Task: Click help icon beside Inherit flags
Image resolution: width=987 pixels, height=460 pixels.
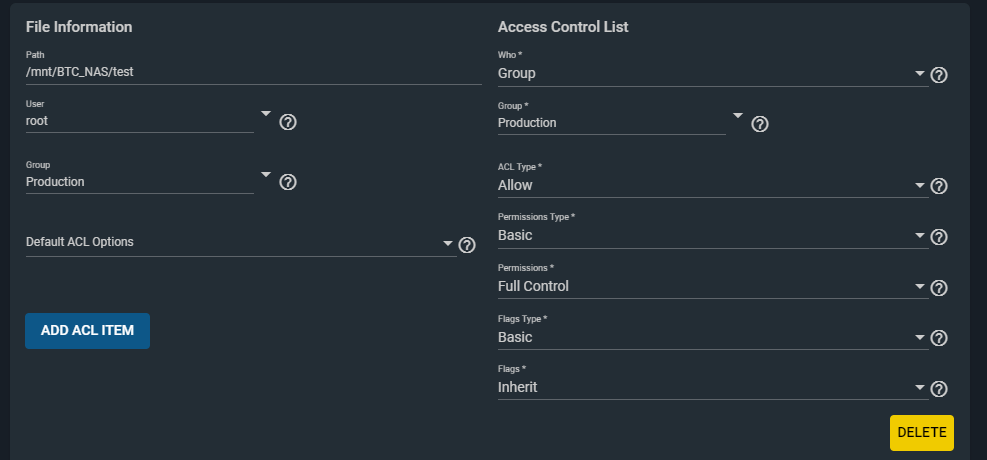Action: click(x=939, y=389)
